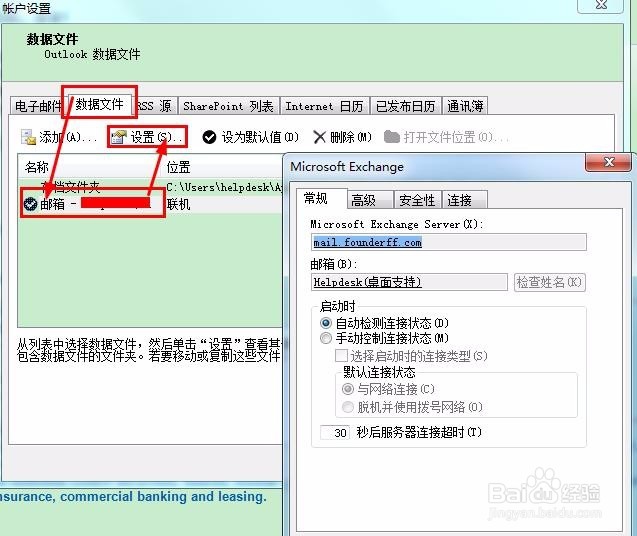
Task: Click the 打开文件位置 label
Action: [x=456, y=137]
